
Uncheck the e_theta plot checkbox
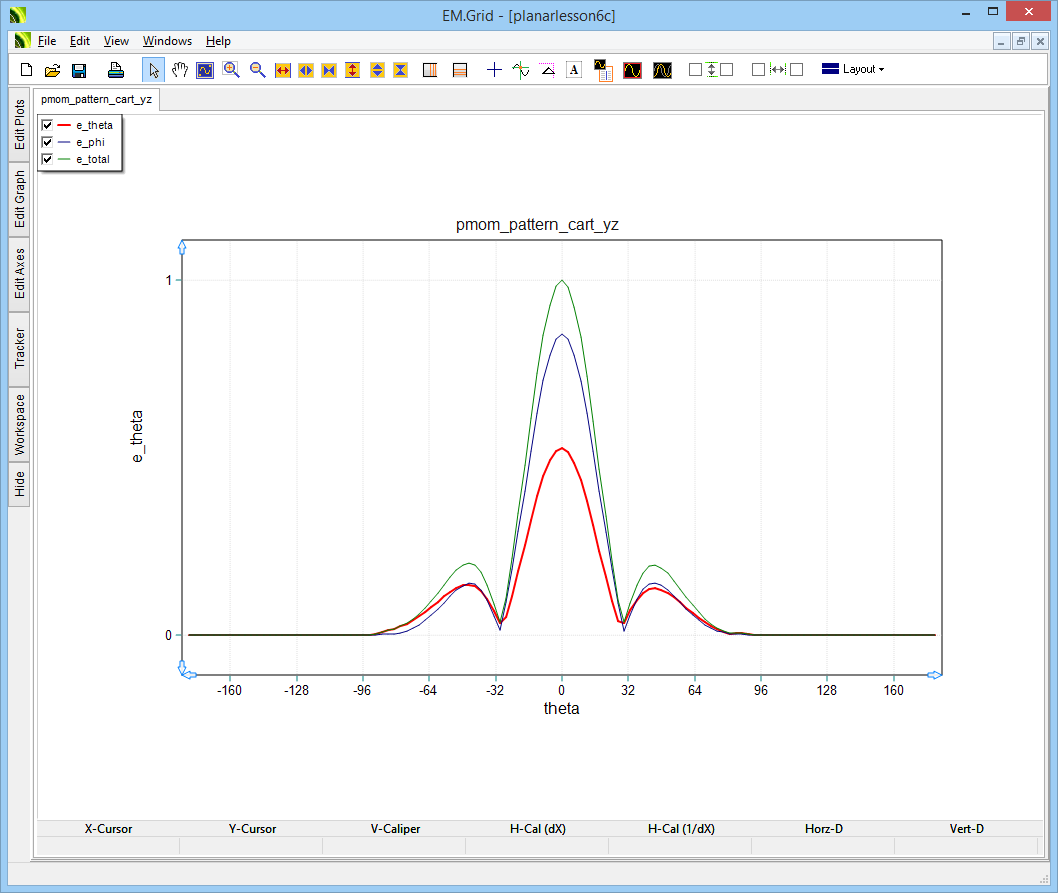pos(47,125)
